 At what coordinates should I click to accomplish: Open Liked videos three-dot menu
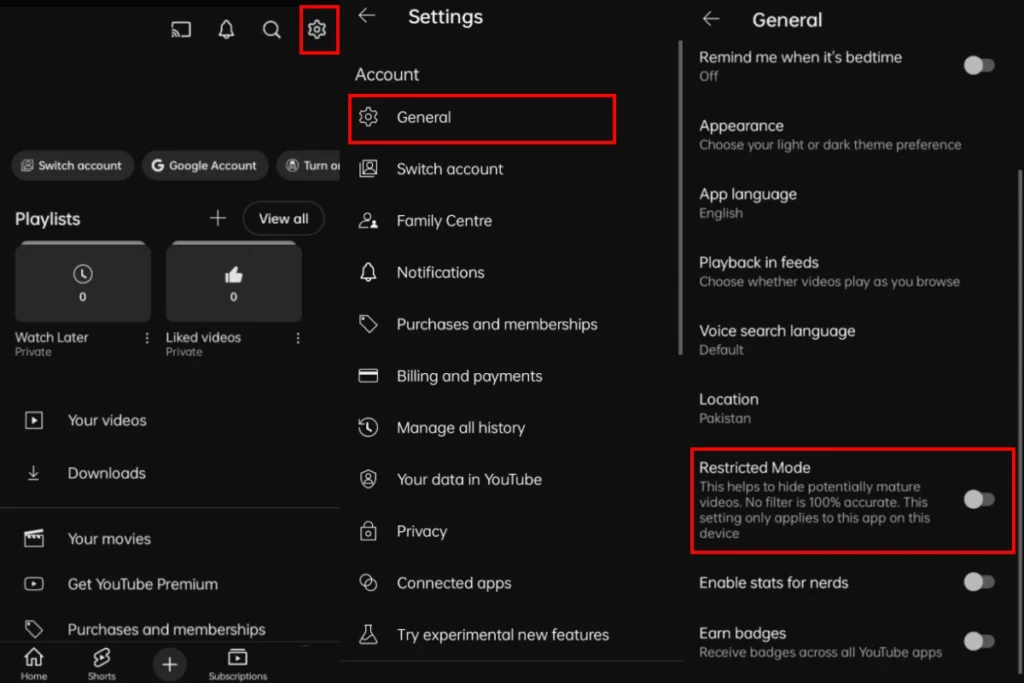[298, 338]
